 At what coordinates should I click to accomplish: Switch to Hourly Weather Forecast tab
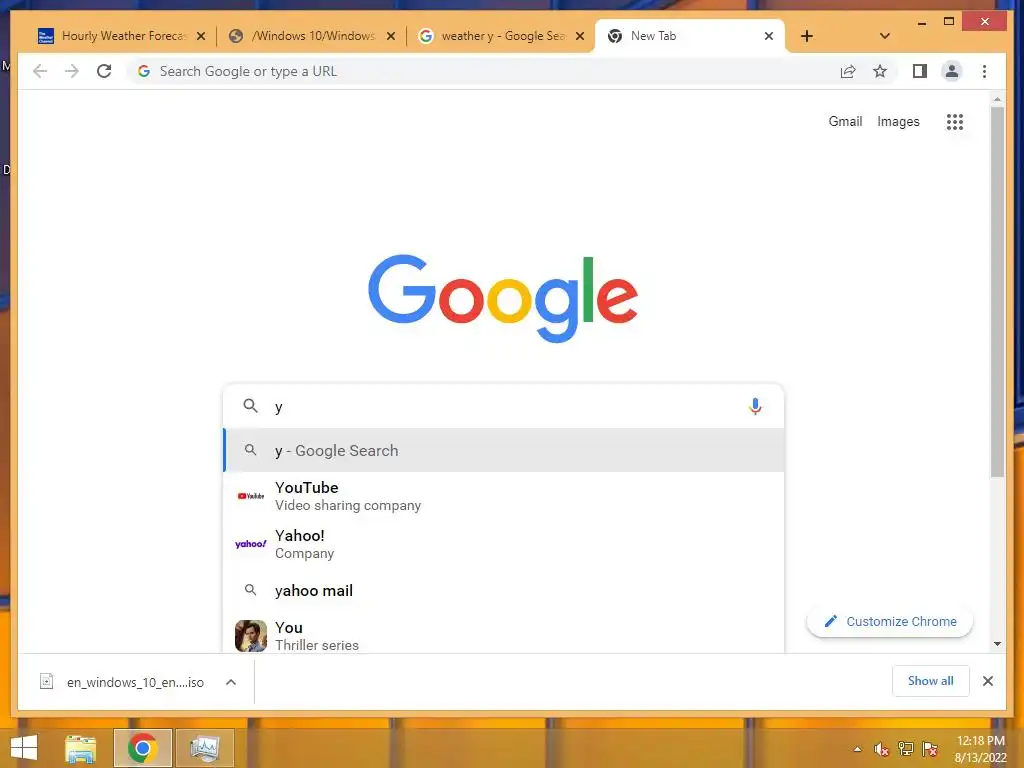122,36
